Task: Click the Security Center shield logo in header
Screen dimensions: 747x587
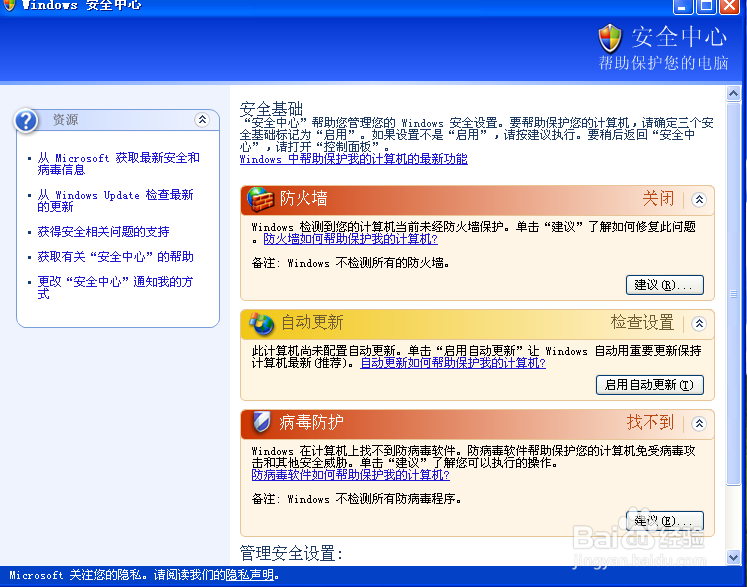Action: [x=610, y=38]
